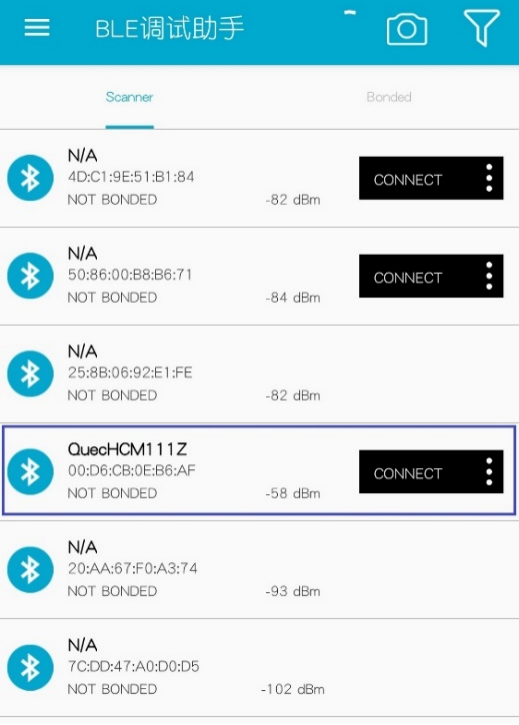Tap Bluetooth icon for 20:AA:67:F0:A3:74

pyautogui.click(x=30, y=570)
